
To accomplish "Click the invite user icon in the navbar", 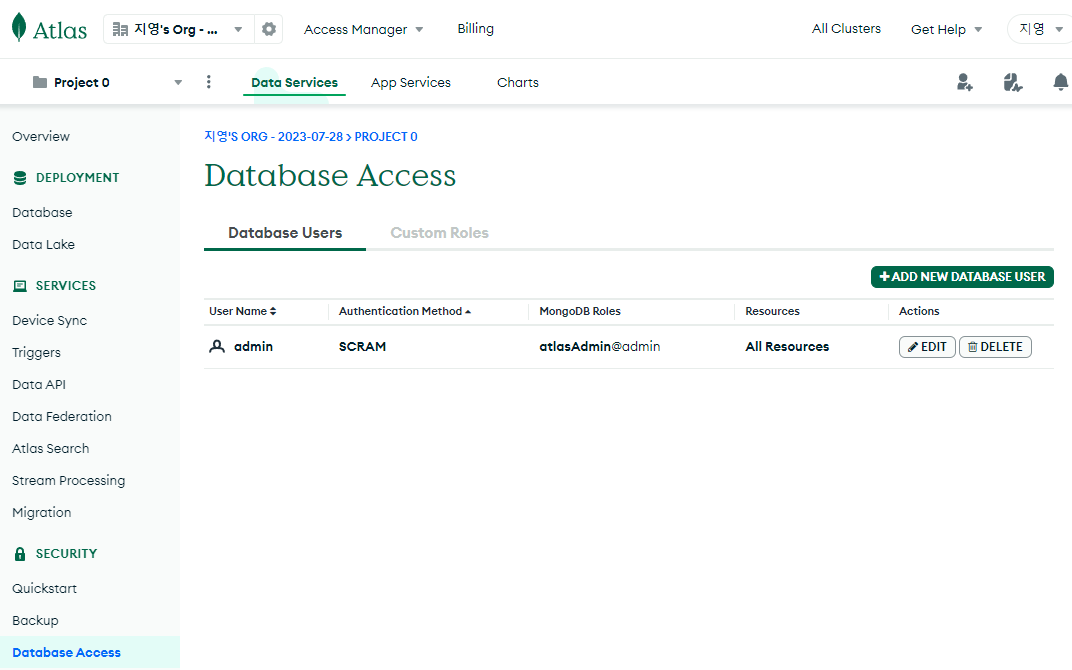I will pos(964,82).
